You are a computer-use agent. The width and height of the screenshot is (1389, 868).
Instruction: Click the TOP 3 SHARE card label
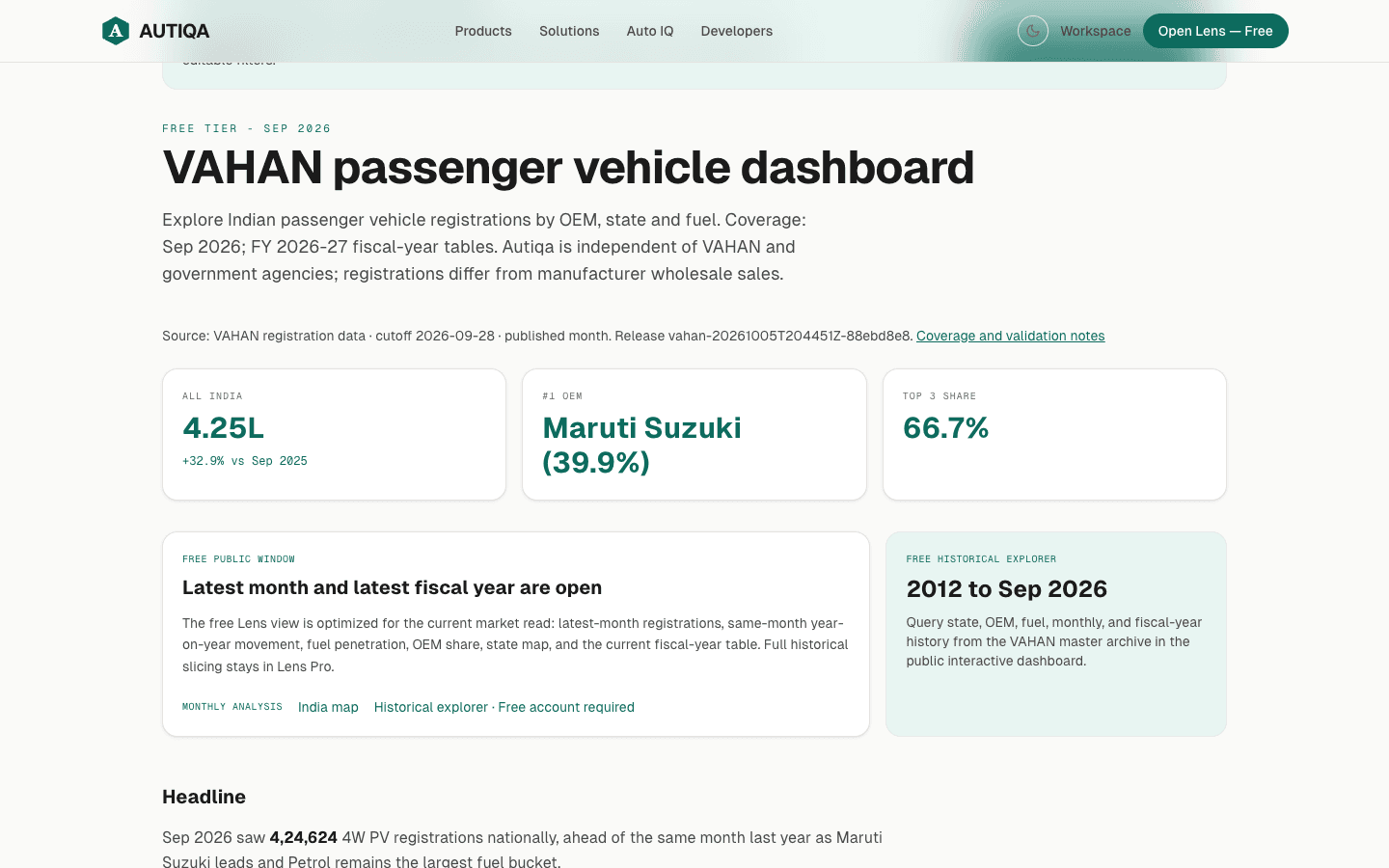(940, 396)
